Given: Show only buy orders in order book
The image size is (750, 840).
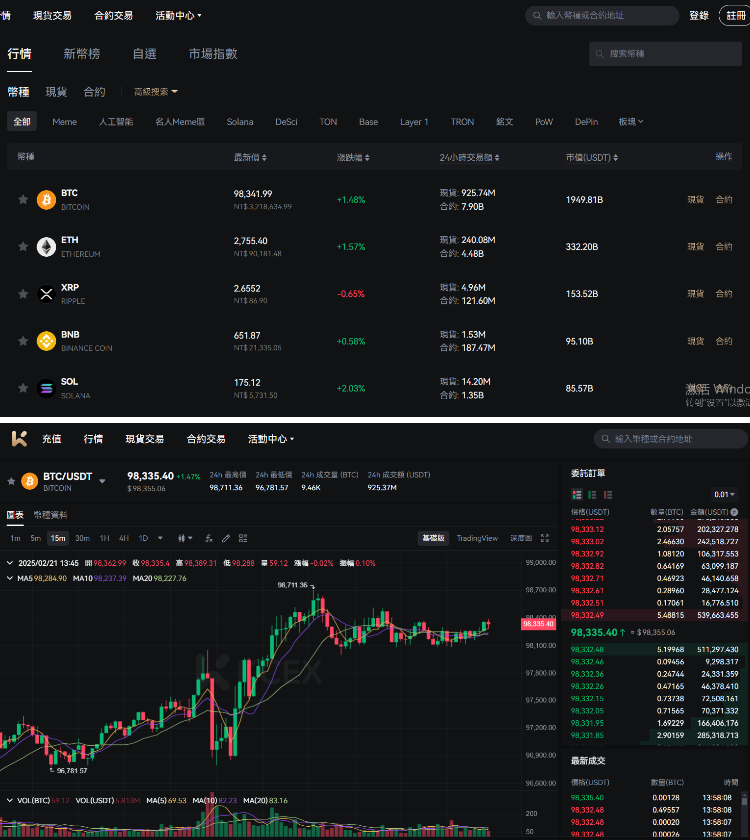Looking at the screenshot, I should coord(592,494).
